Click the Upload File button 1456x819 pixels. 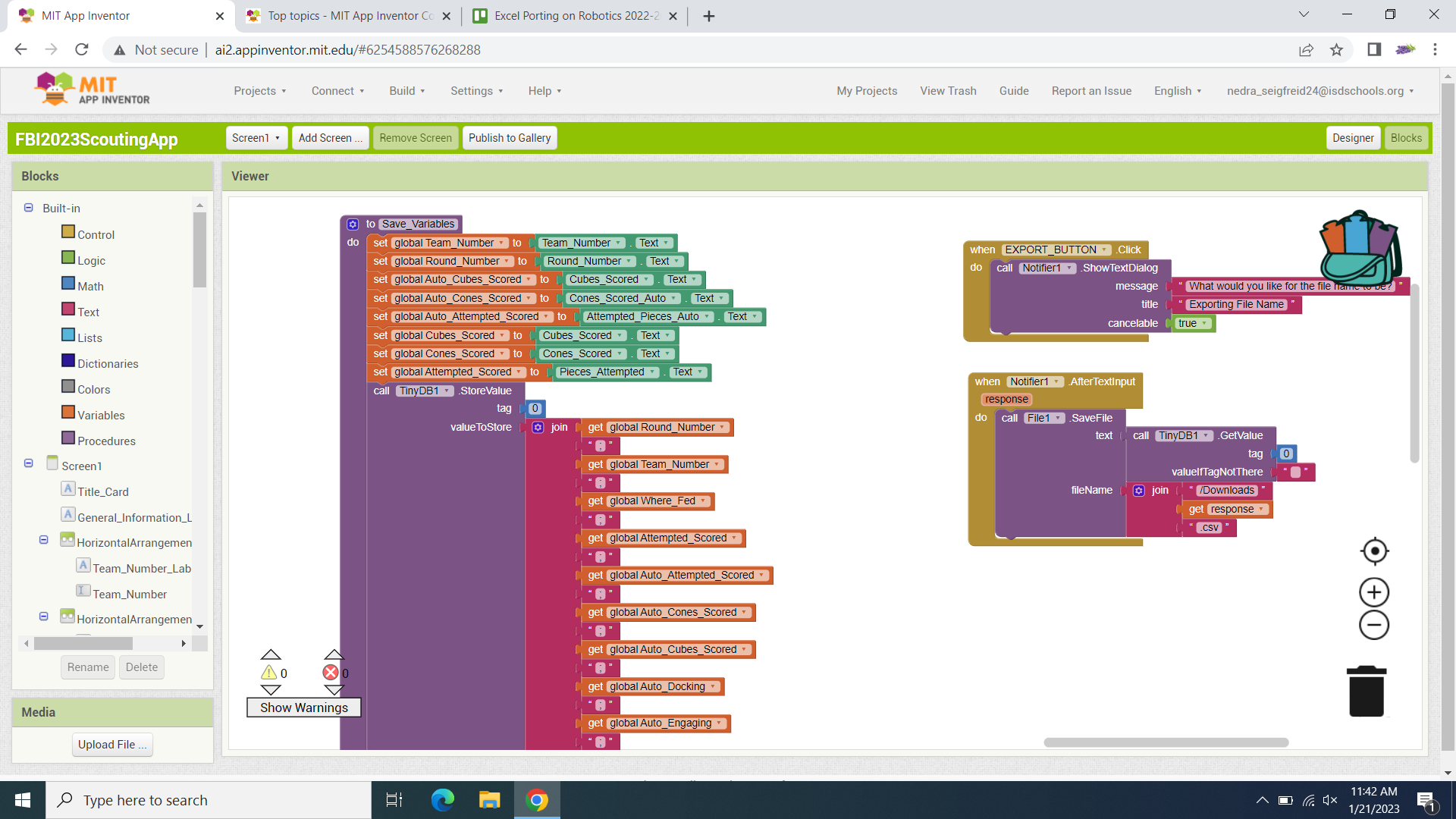112,745
